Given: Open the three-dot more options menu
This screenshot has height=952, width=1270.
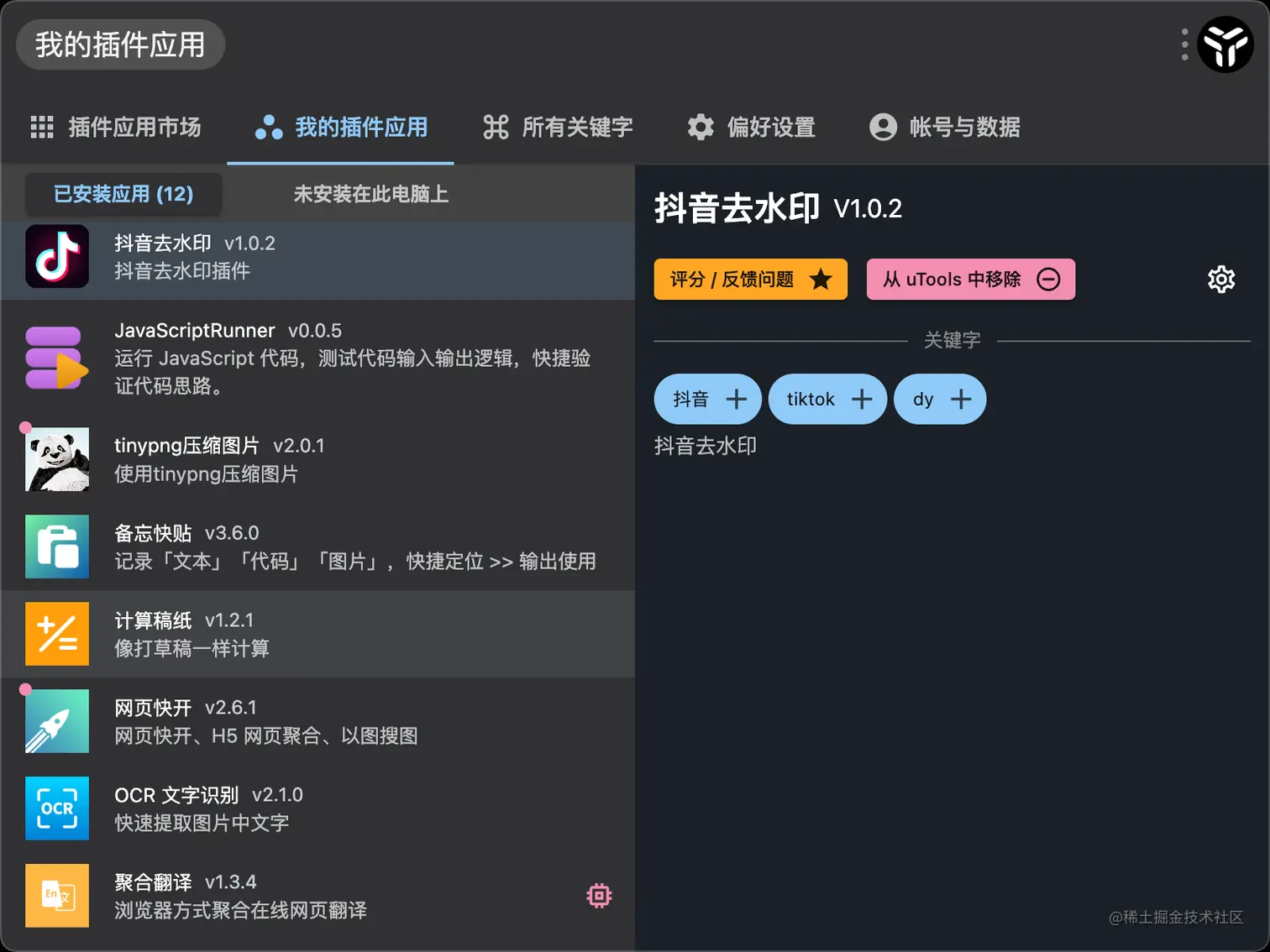Looking at the screenshot, I should point(1184,44).
